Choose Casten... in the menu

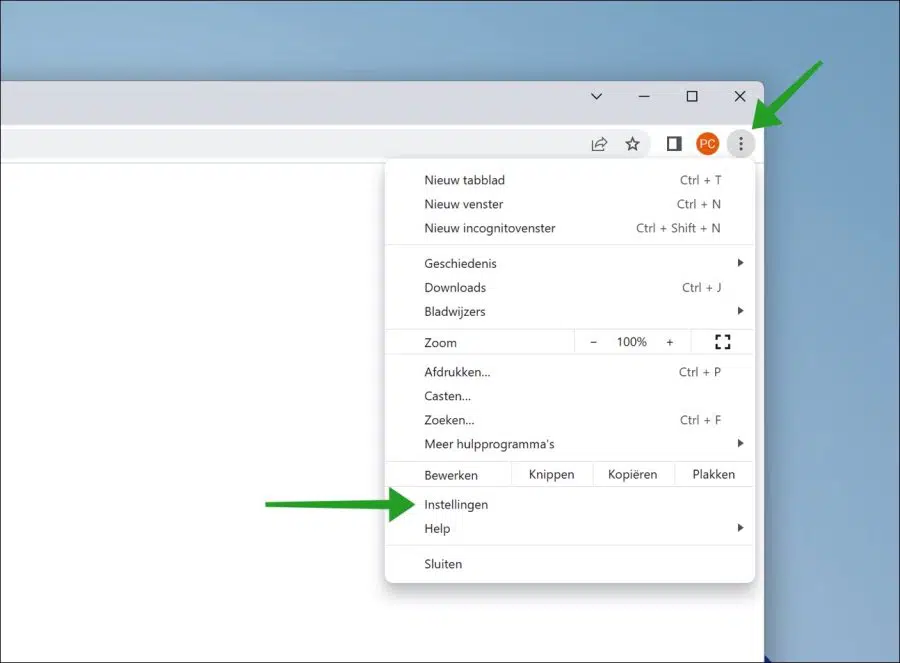pyautogui.click(x=570, y=396)
